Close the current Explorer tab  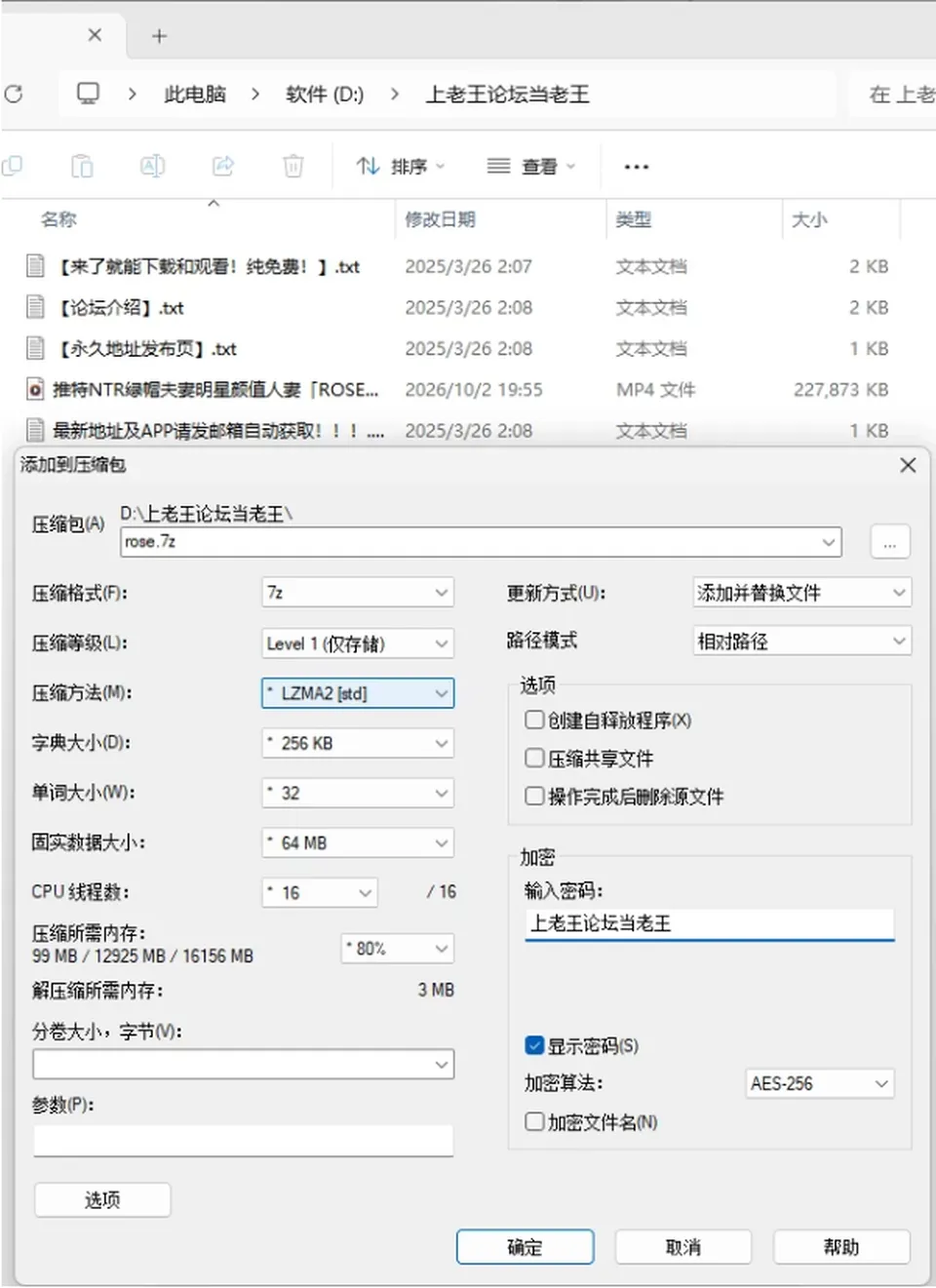click(x=95, y=35)
